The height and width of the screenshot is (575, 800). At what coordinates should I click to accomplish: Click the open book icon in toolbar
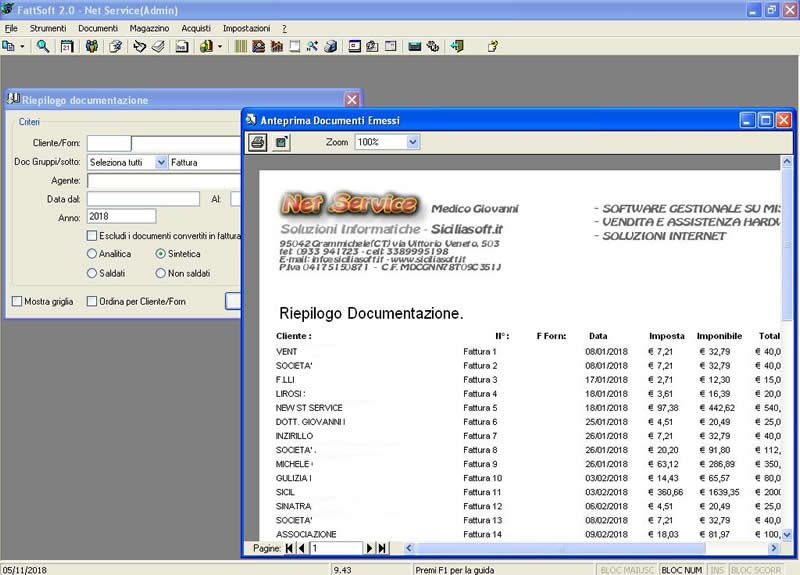[158, 46]
